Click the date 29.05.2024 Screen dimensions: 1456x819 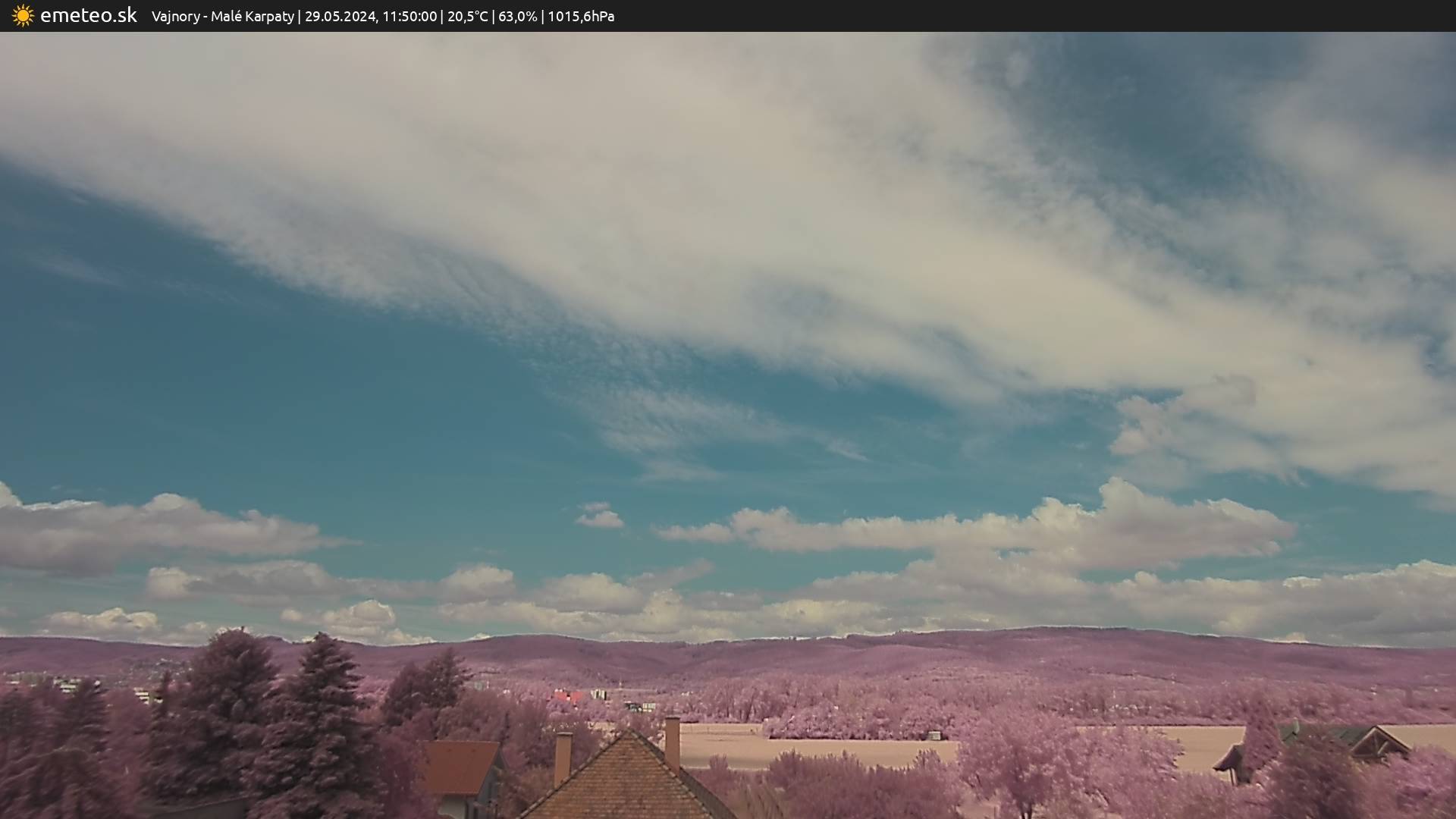click(x=340, y=17)
